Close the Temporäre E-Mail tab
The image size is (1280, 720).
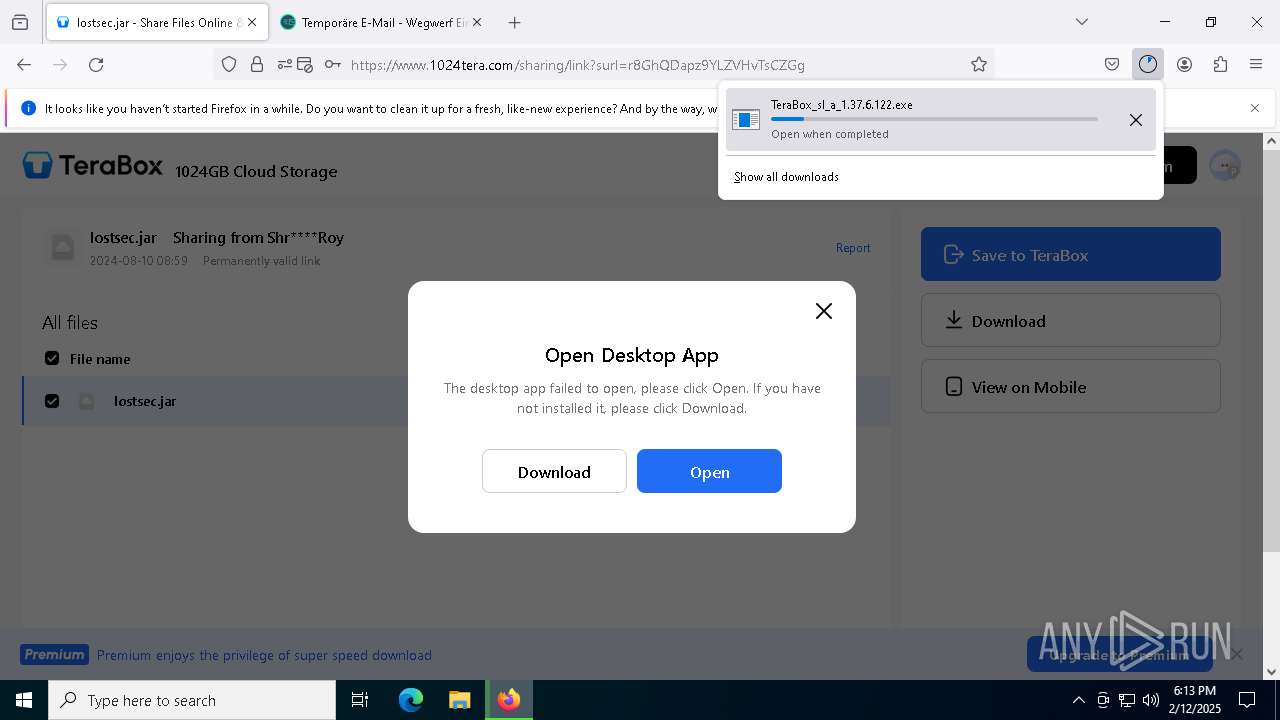[476, 22]
